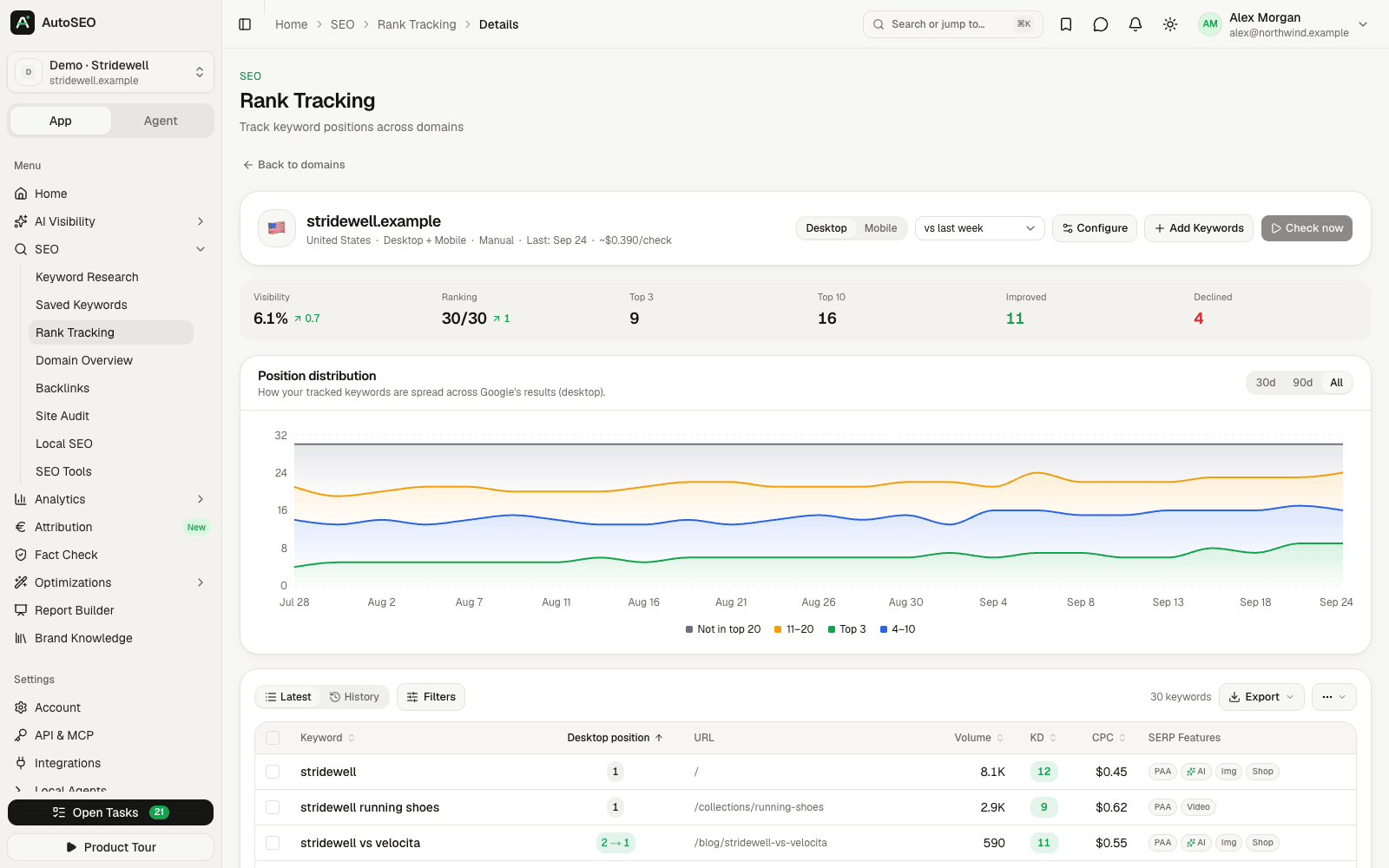This screenshot has height=868, width=1389.
Task: Open the Export dropdown
Action: tap(1261, 697)
